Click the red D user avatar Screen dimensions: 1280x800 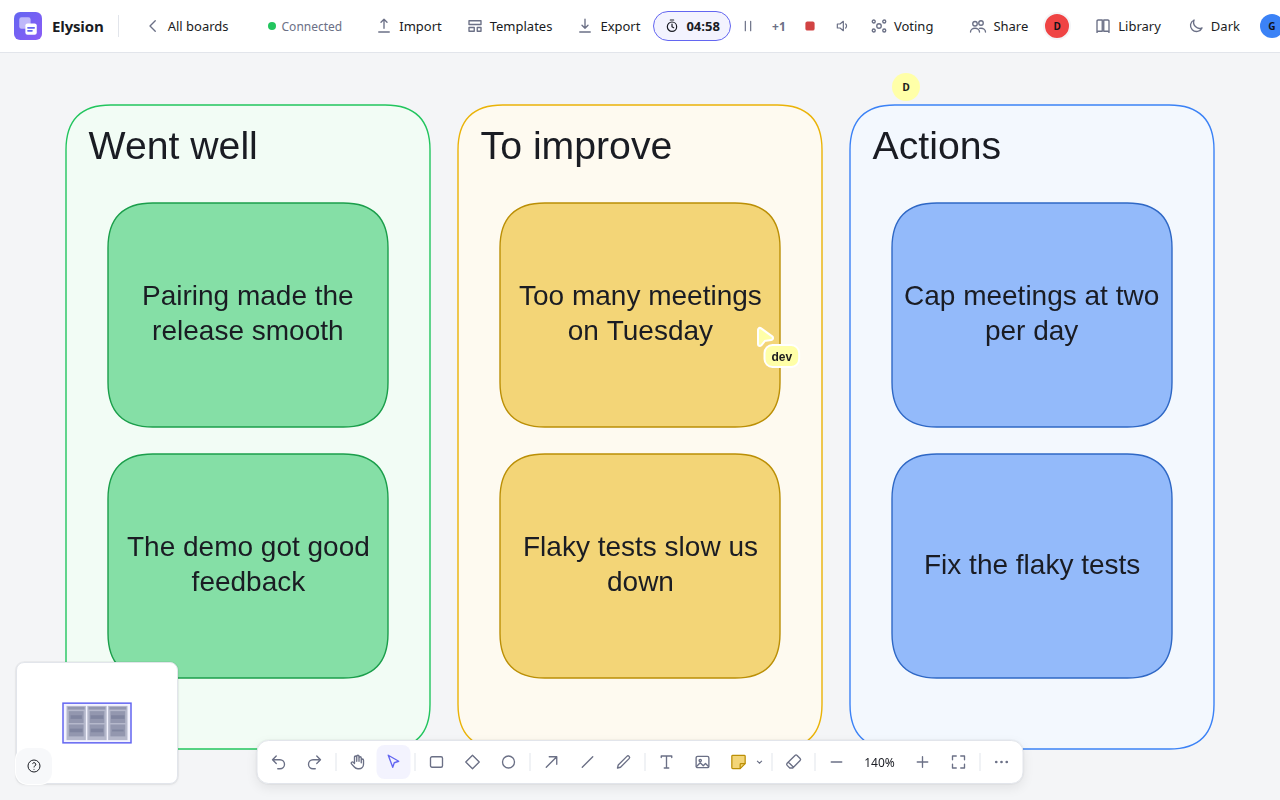pyautogui.click(x=1057, y=26)
